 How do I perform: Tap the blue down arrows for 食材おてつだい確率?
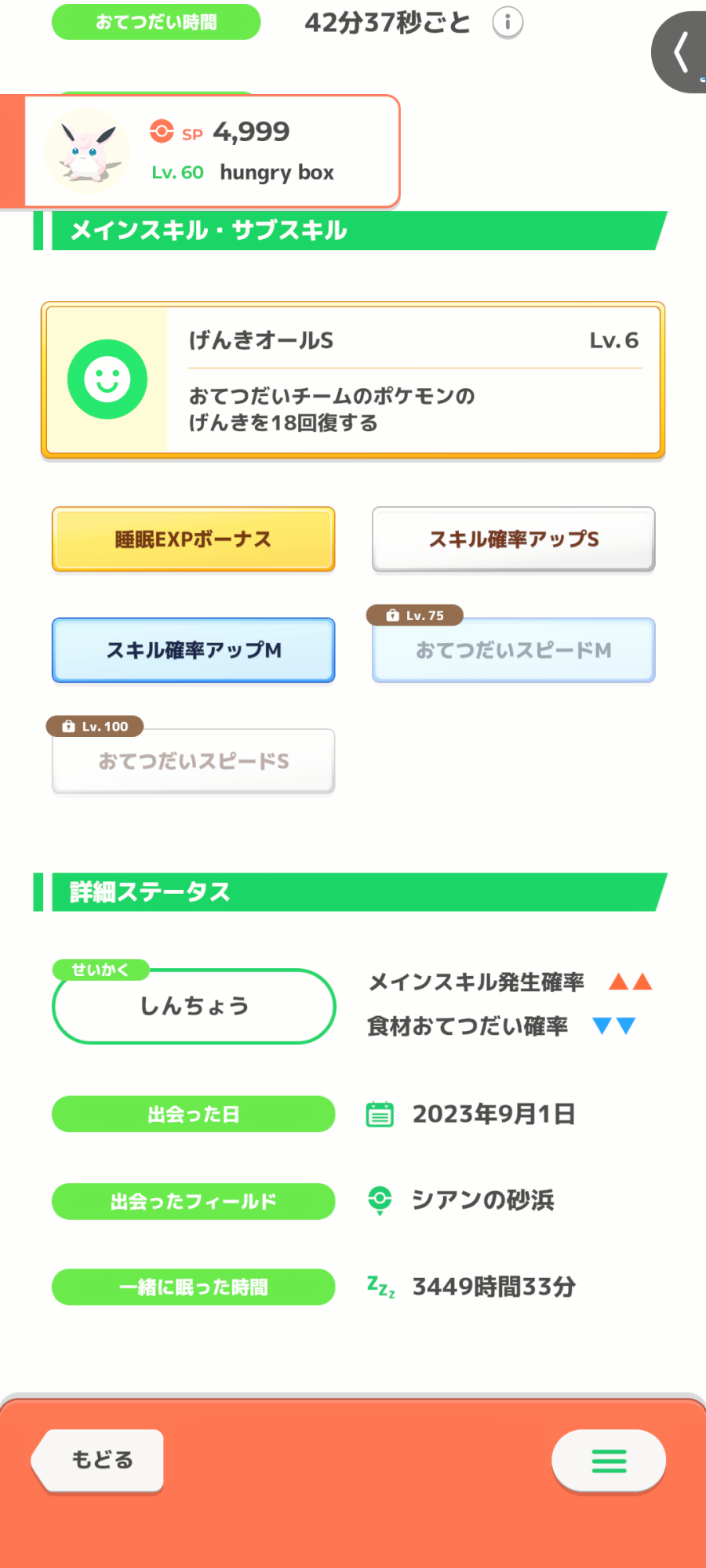[613, 1025]
